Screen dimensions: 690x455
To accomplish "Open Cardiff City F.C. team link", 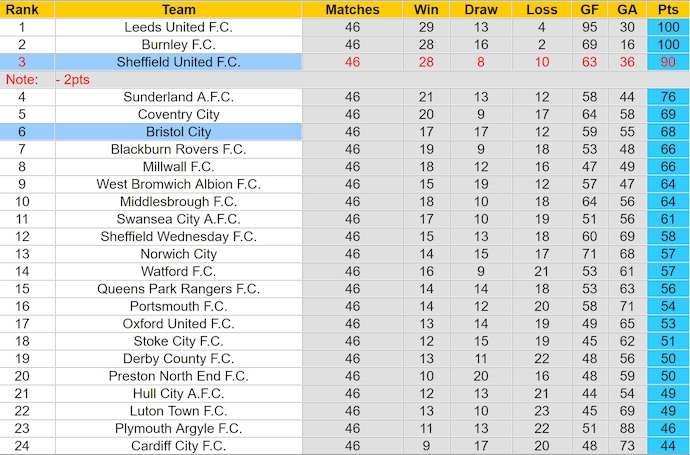I will tap(178, 445).
